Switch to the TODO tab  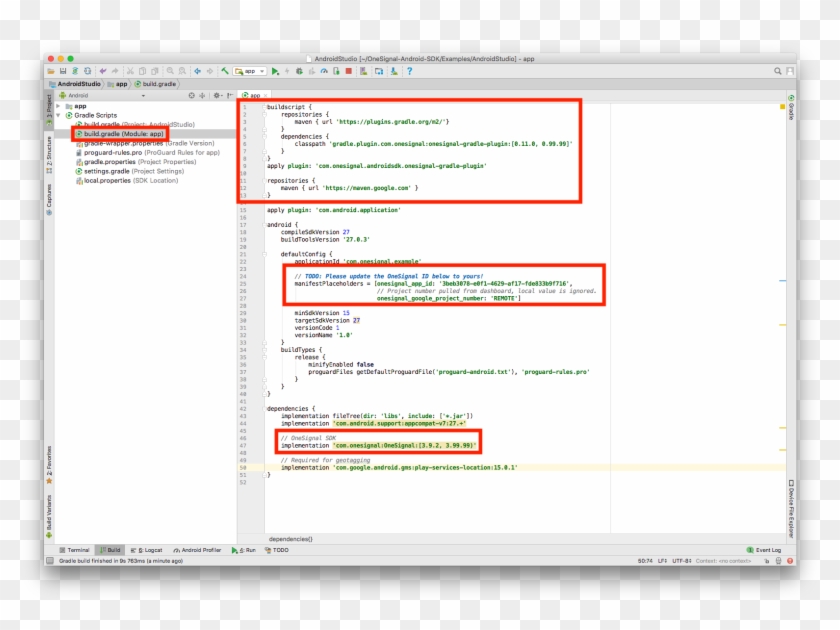[x=278, y=549]
